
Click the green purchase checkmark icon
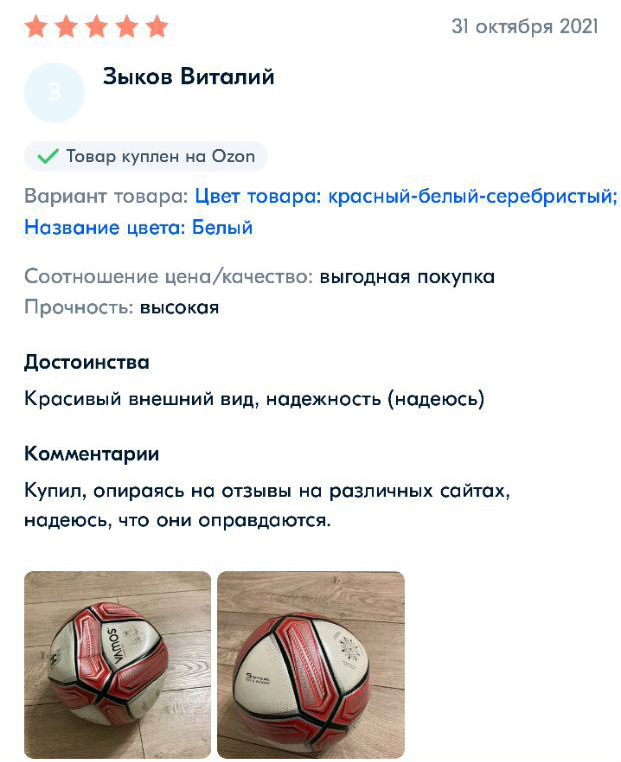(x=47, y=156)
